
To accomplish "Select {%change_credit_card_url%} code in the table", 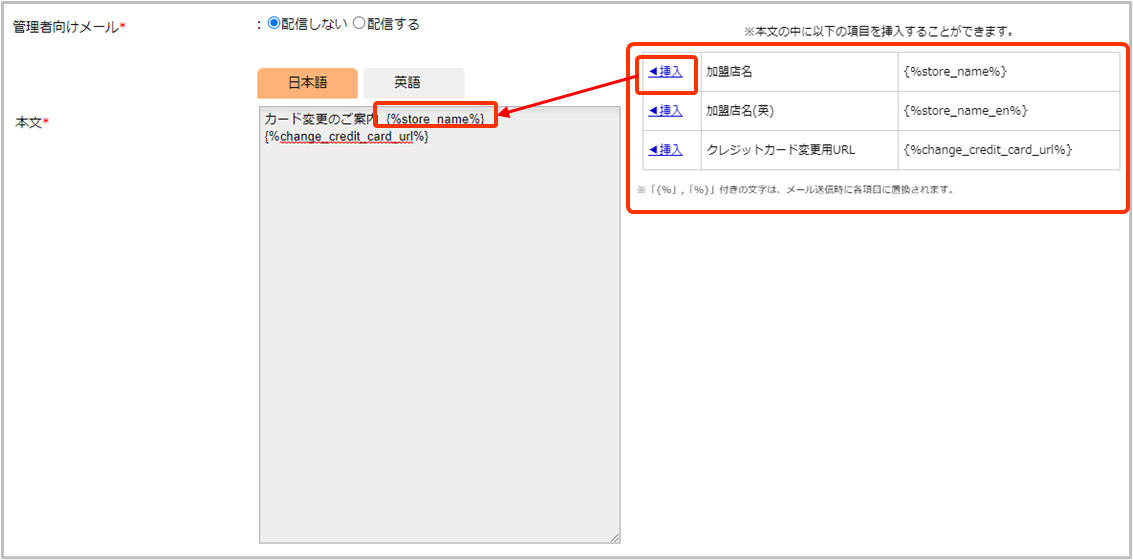I will click(988, 149).
